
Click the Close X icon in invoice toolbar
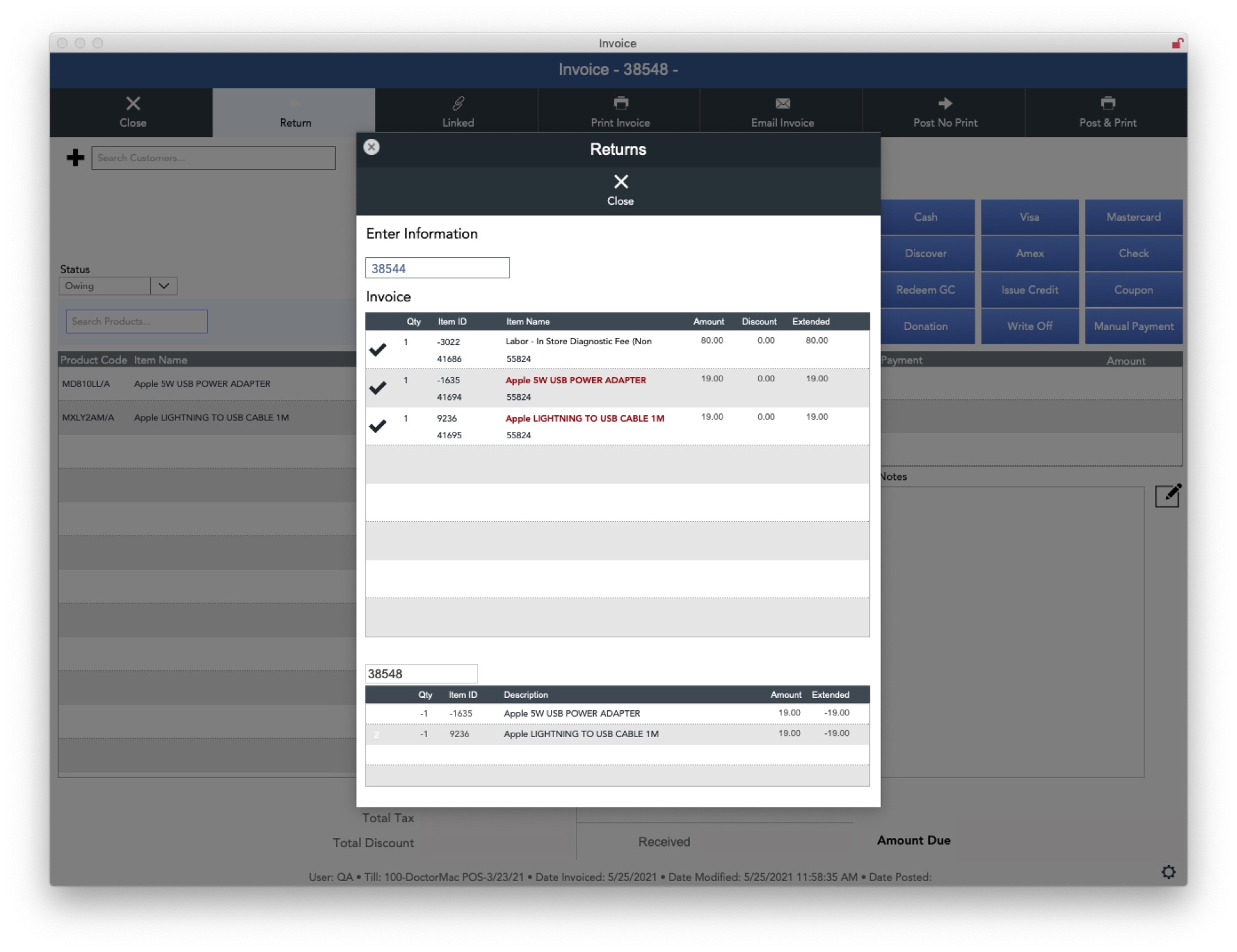[x=132, y=103]
